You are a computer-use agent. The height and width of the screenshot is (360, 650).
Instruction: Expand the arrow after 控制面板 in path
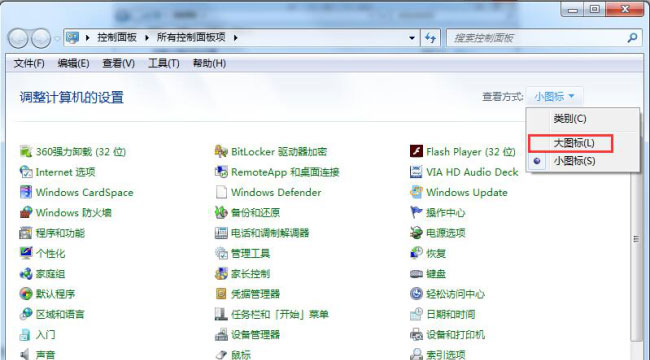point(147,38)
